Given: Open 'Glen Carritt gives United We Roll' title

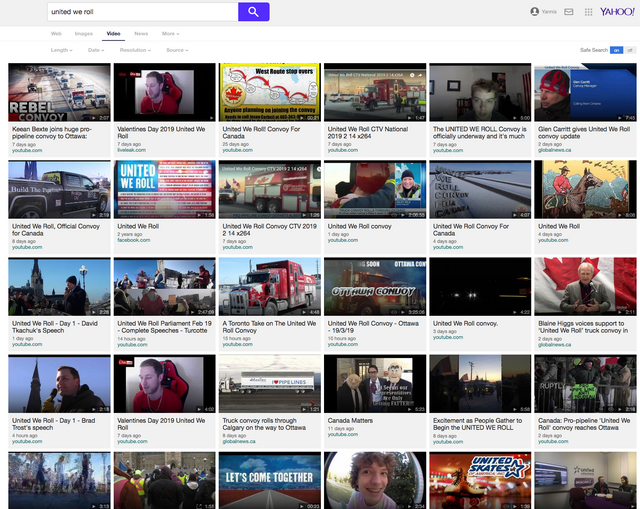Looking at the screenshot, I should [584, 133].
